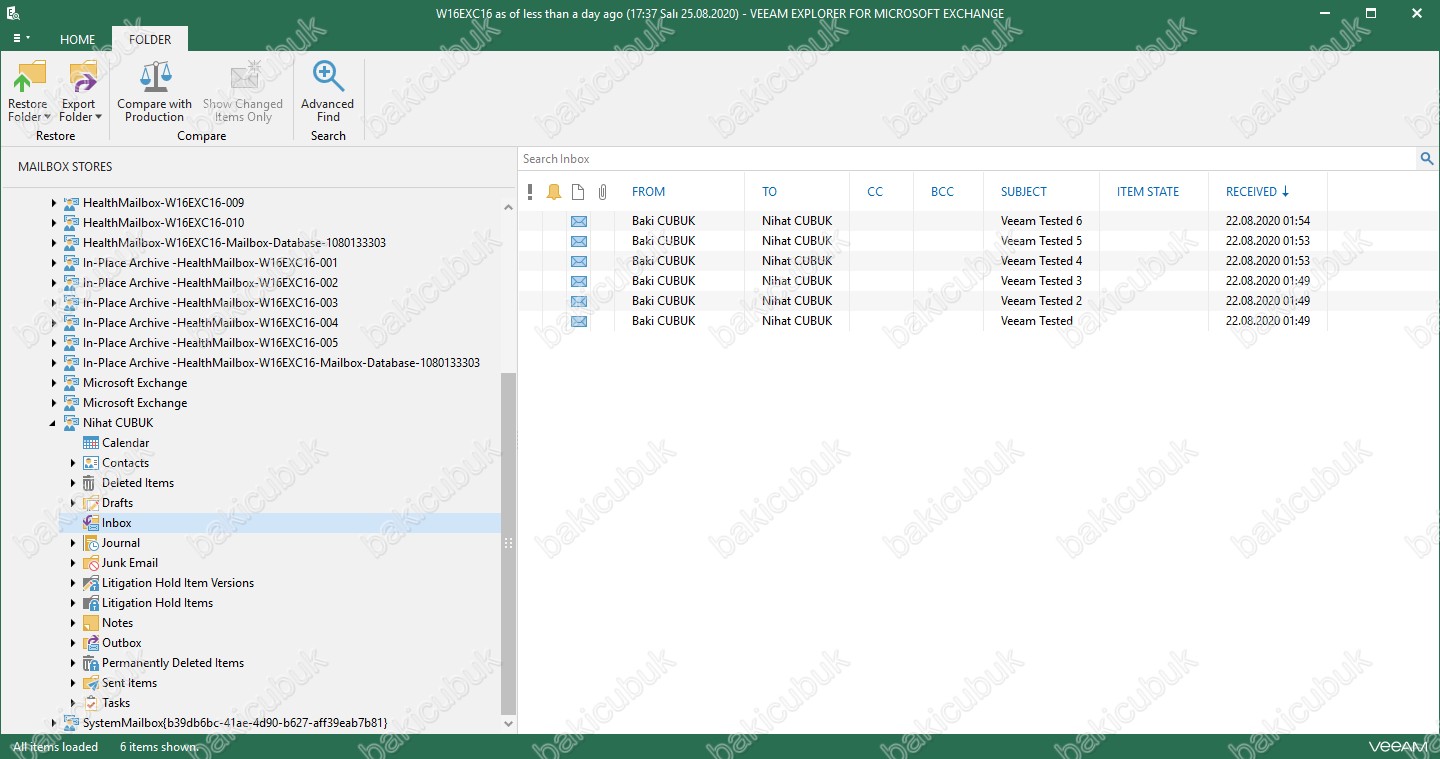Sort by TO column
1440x759 pixels.
[x=769, y=192]
